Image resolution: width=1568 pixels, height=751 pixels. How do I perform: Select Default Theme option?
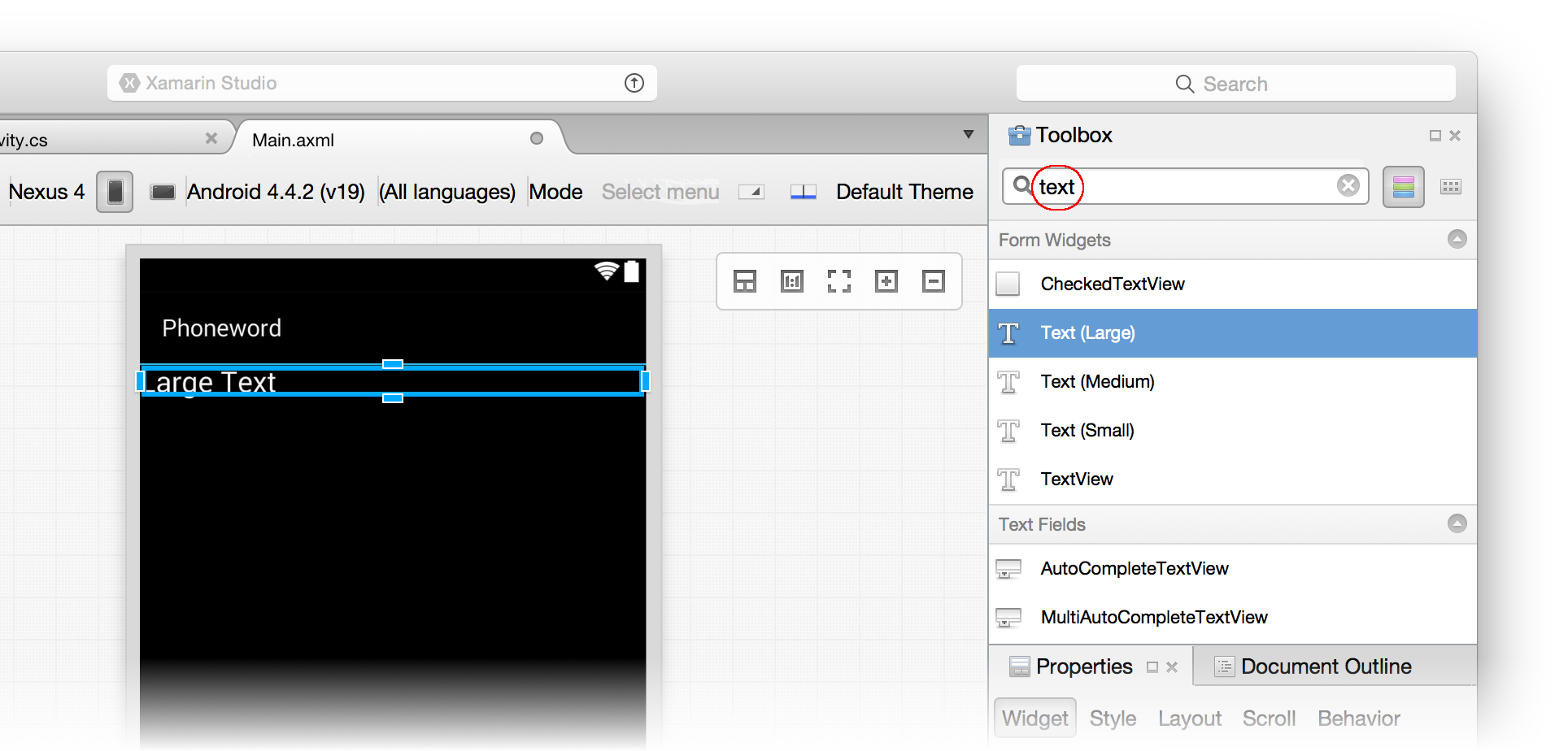[x=904, y=192]
